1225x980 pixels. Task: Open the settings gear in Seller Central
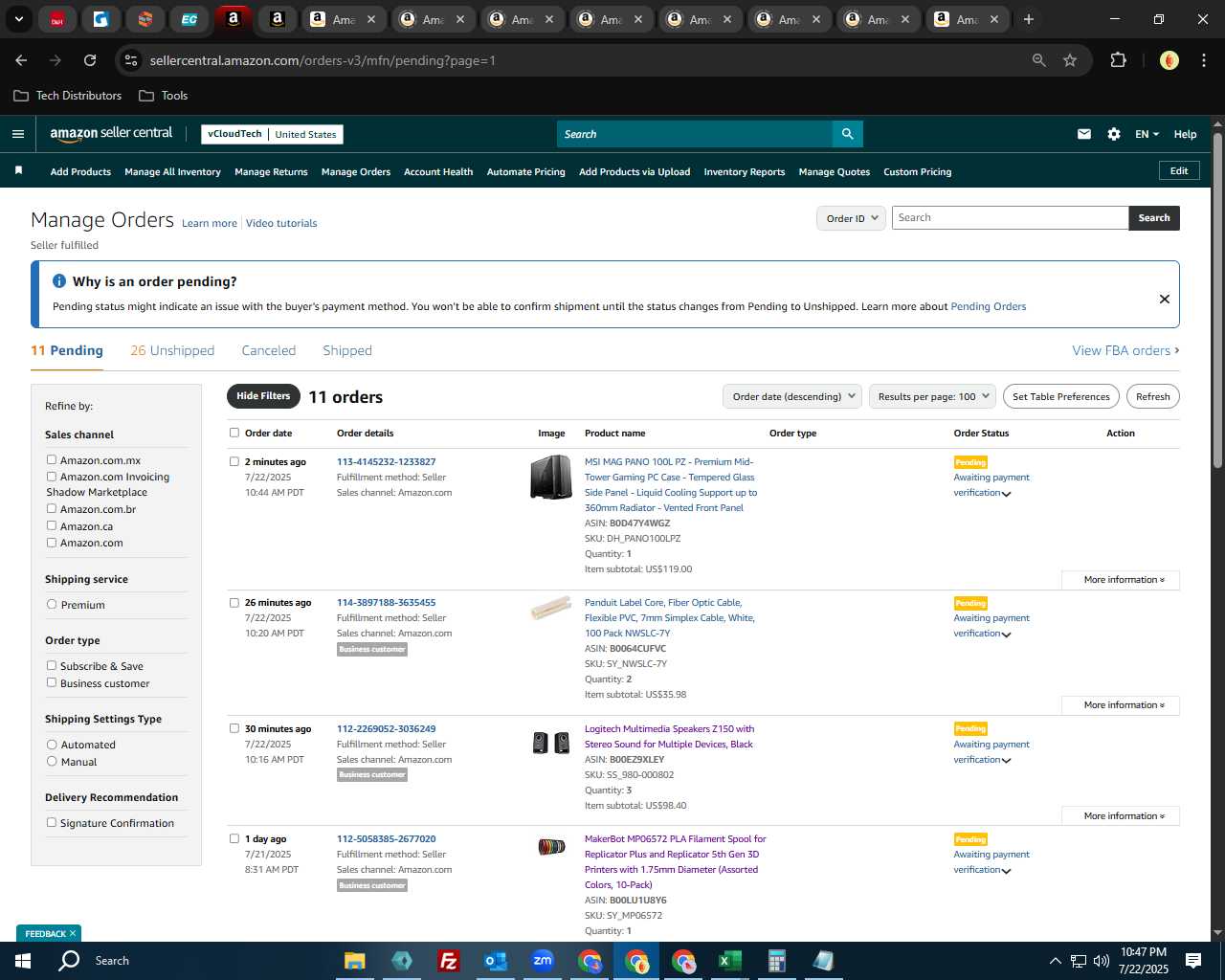pos(1114,134)
